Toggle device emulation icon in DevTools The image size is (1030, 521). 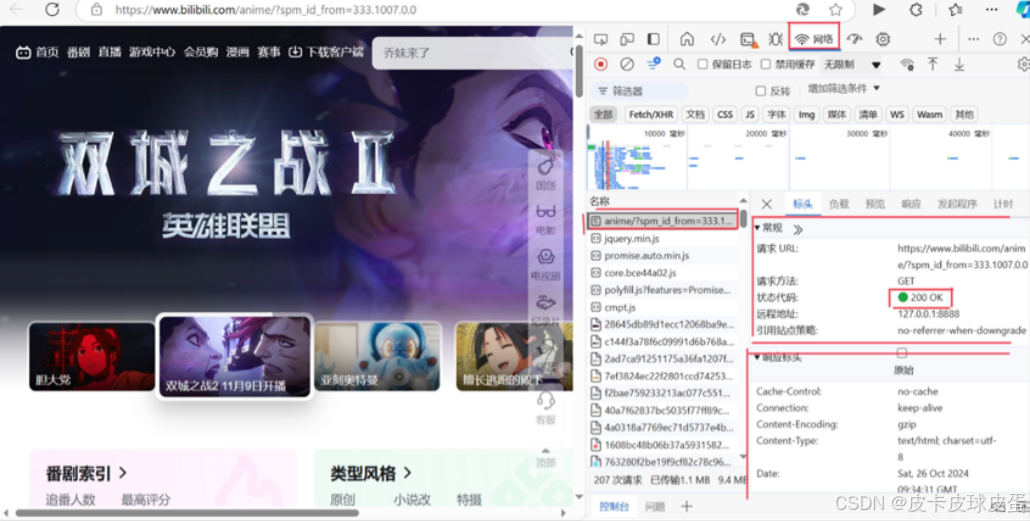click(627, 39)
